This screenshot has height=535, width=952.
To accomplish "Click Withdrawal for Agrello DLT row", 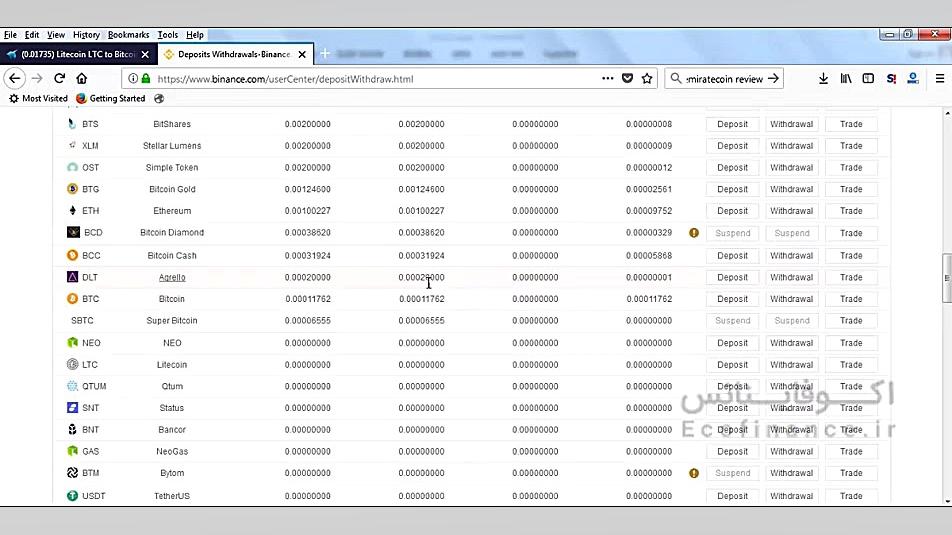I will point(791,278).
